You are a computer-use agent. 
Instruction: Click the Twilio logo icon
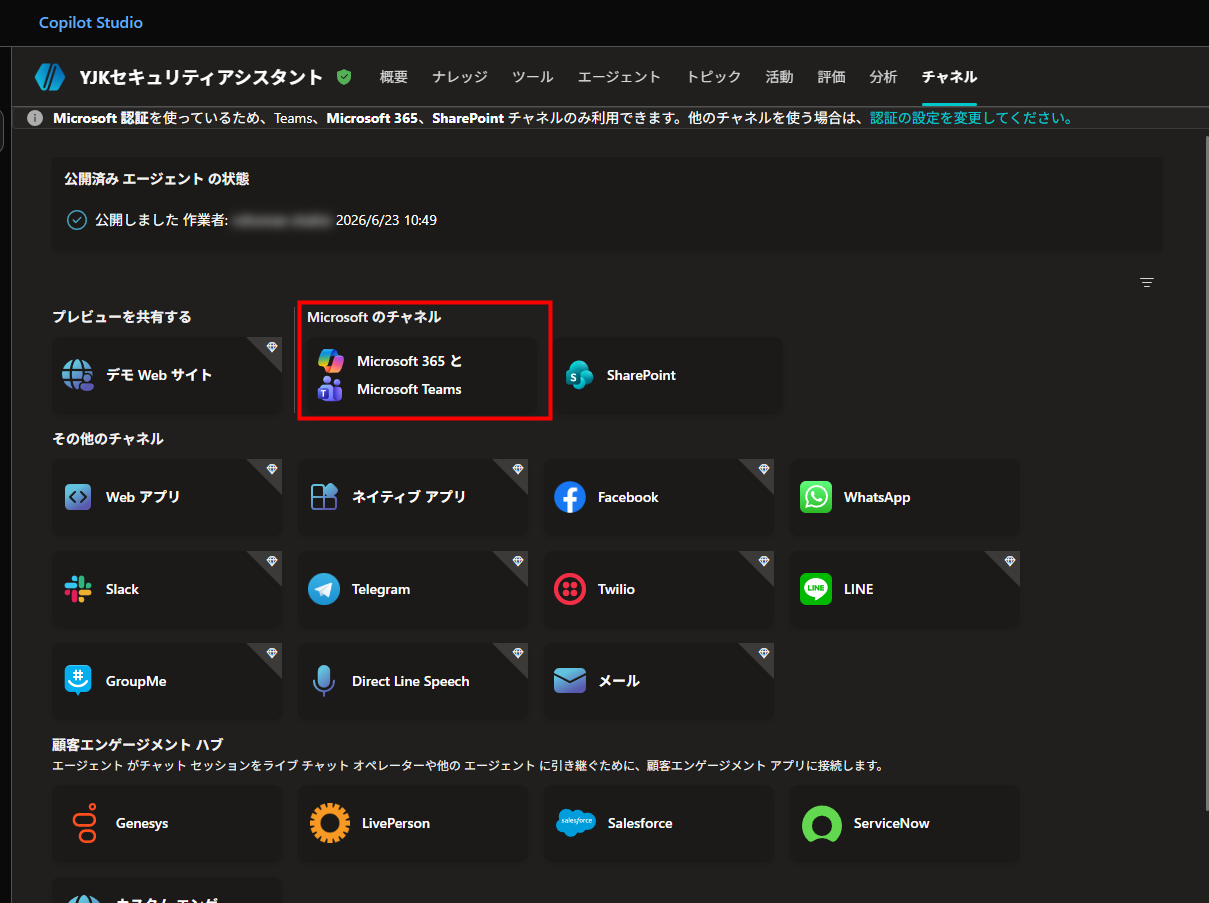tap(570, 589)
